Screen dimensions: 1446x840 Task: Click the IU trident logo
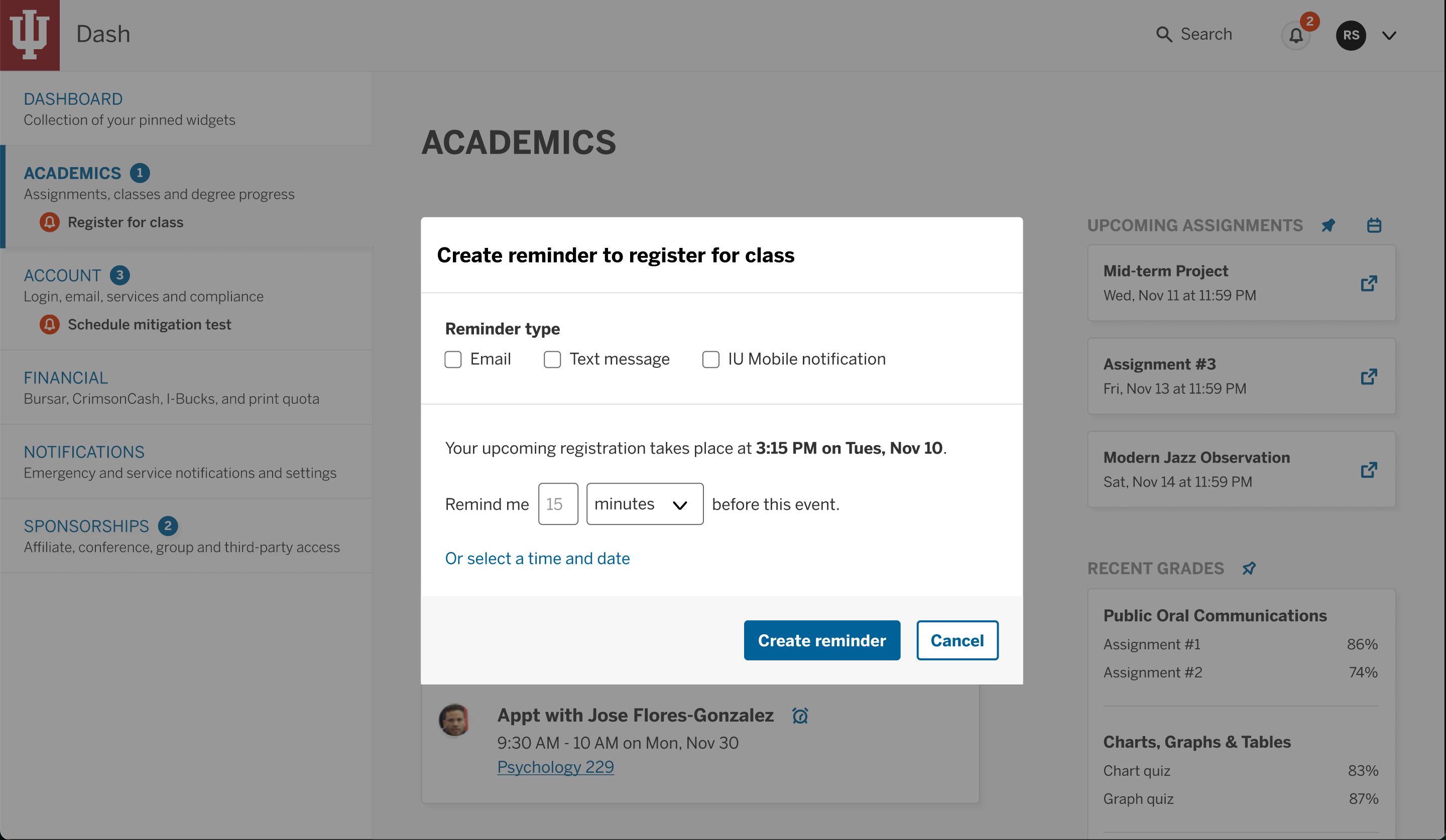[30, 35]
